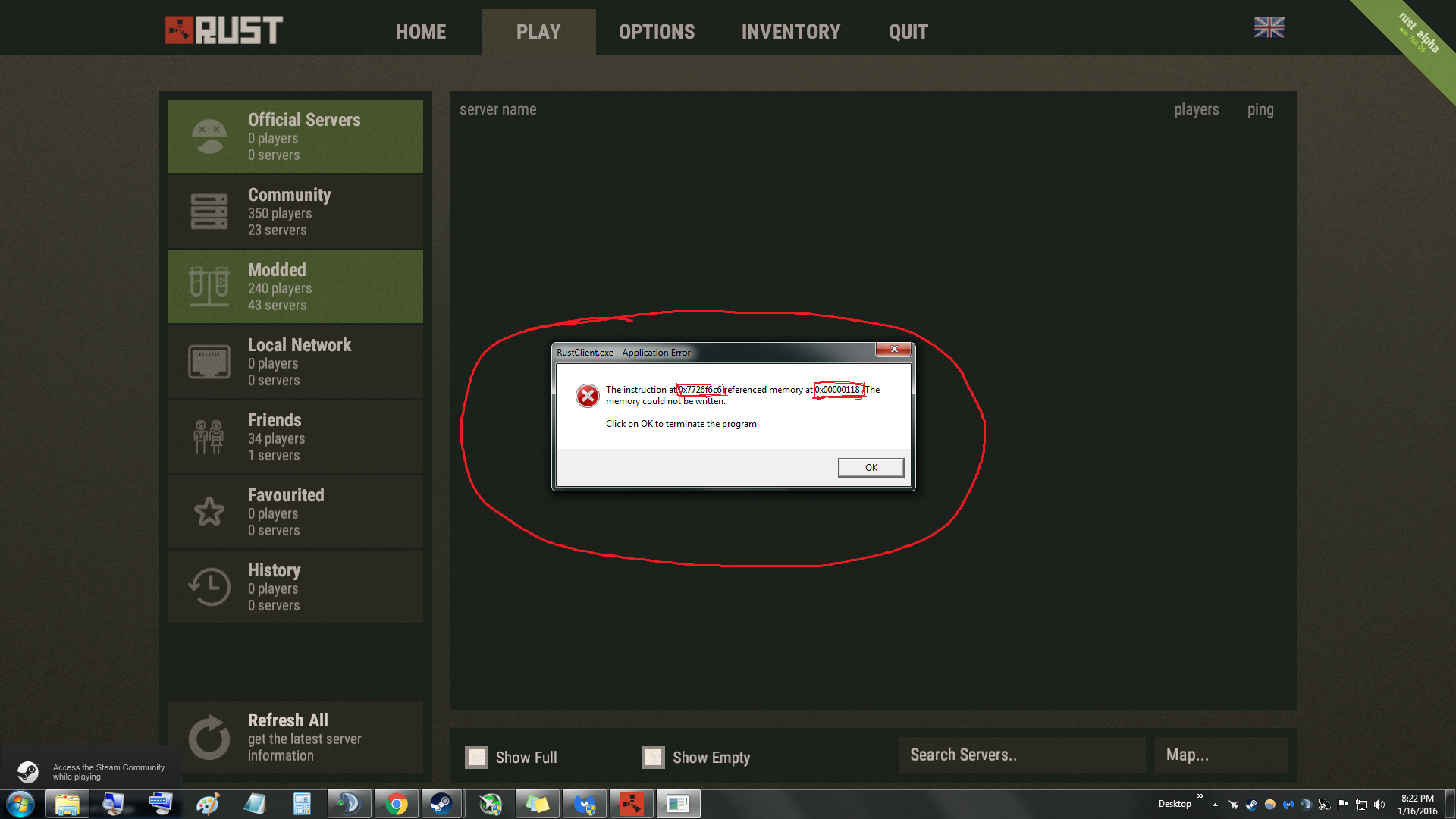This screenshot has height=819, width=1456.
Task: Switch to TeamSpeak in the taskbar
Action: click(349, 804)
